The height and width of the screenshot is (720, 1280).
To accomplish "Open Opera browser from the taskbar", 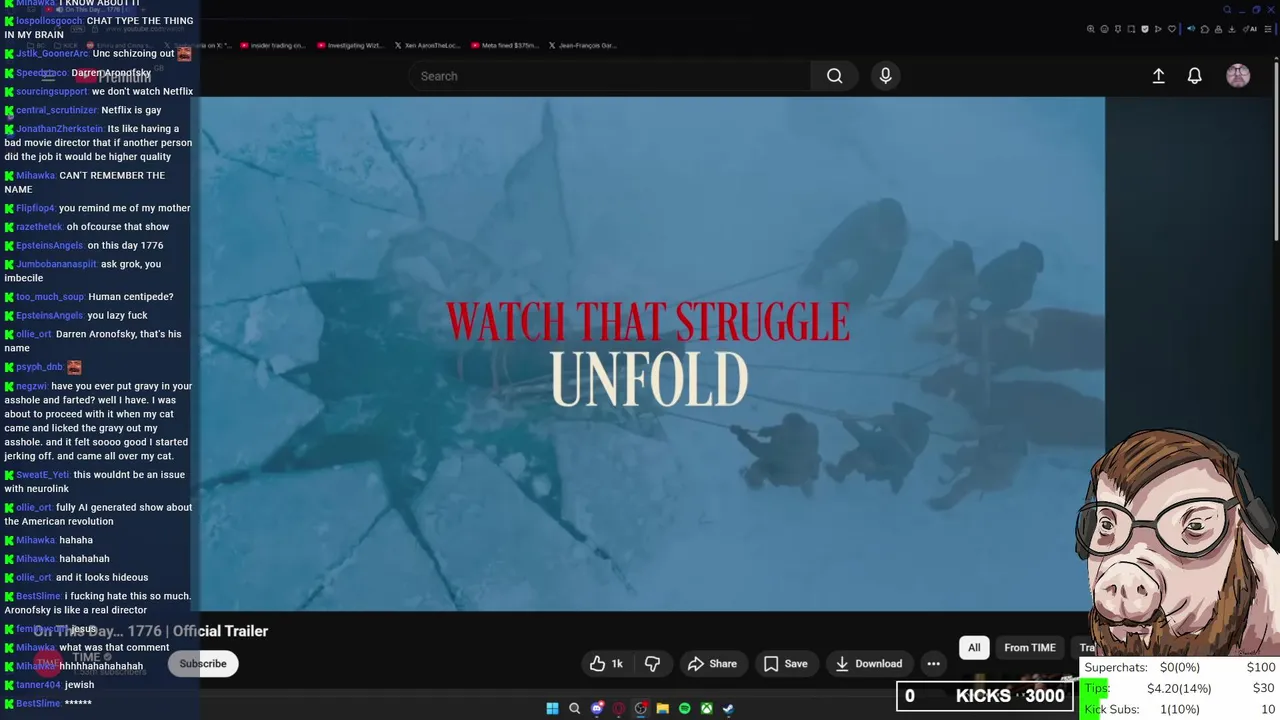I will click(x=619, y=709).
